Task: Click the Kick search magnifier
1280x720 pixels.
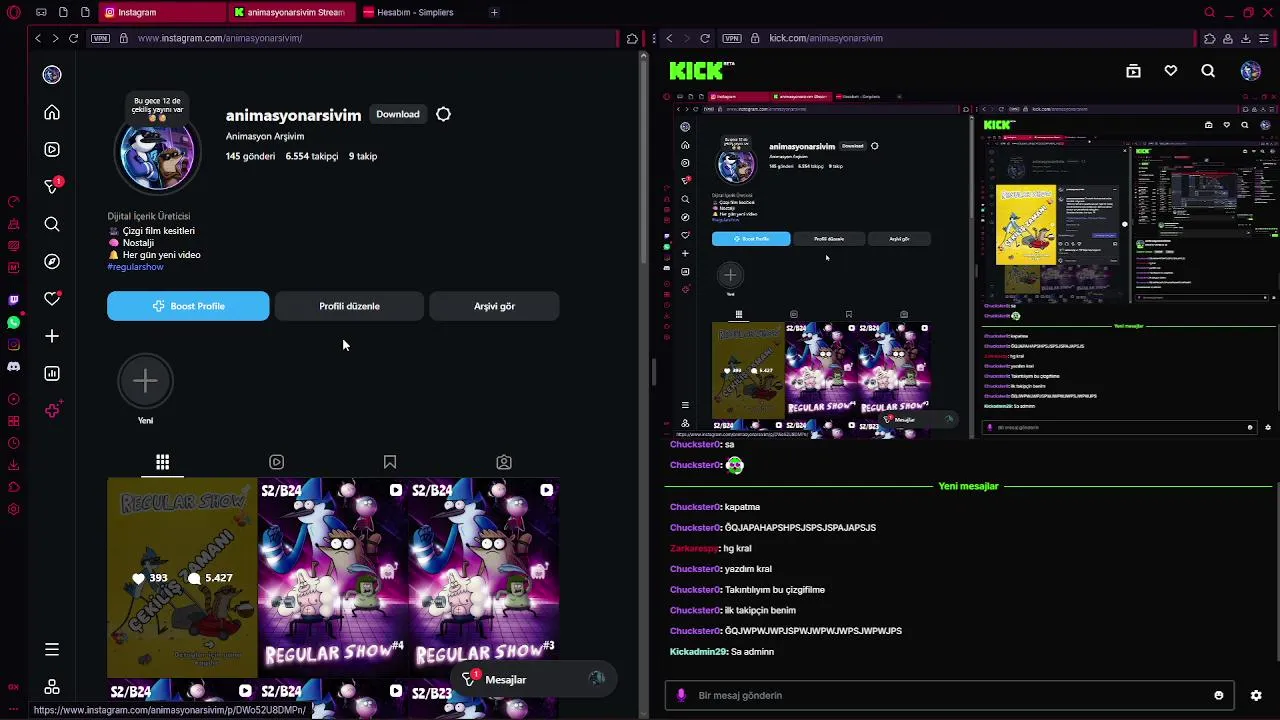Action: 1208,71
